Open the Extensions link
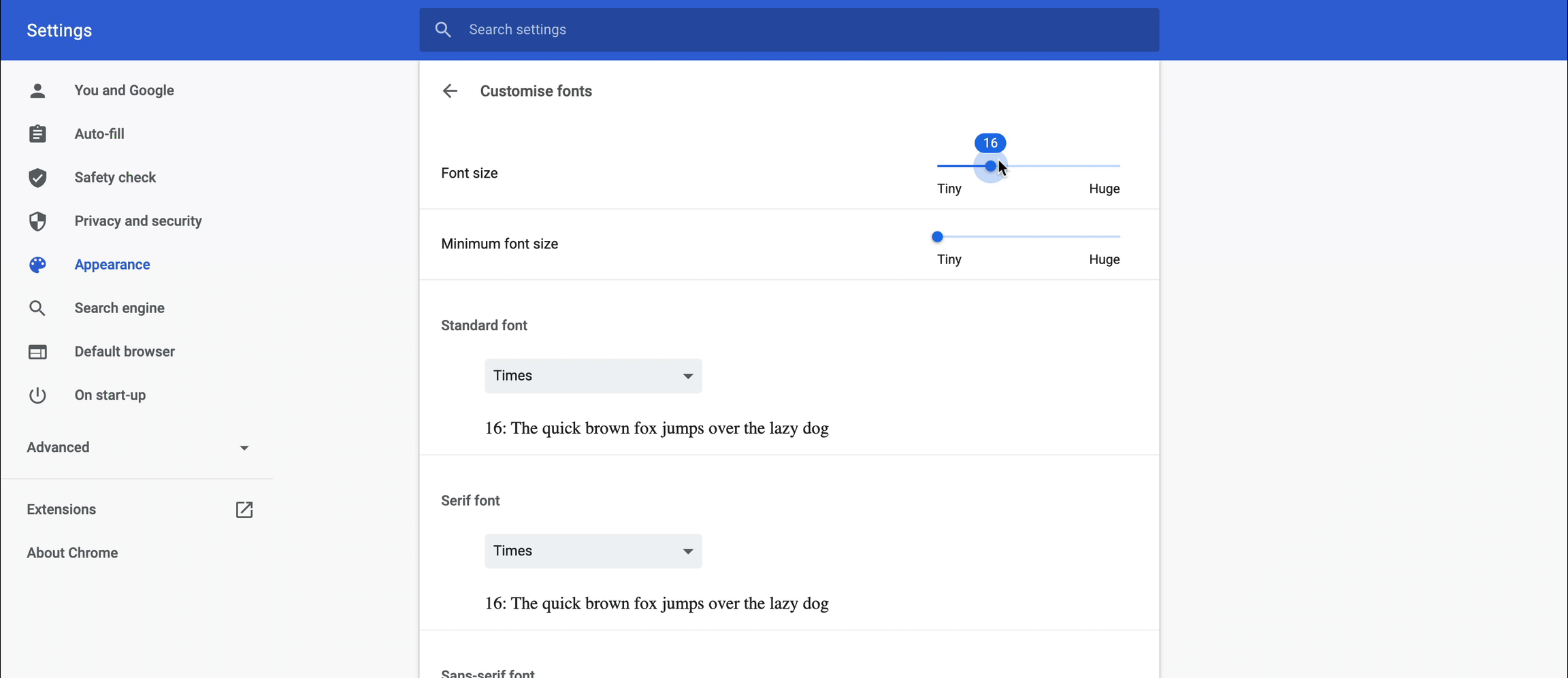1568x678 pixels. 61,510
